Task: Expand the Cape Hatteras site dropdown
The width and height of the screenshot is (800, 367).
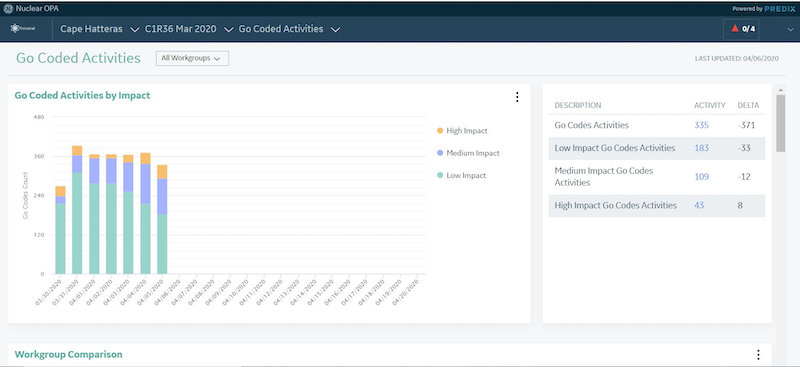Action: [99, 29]
